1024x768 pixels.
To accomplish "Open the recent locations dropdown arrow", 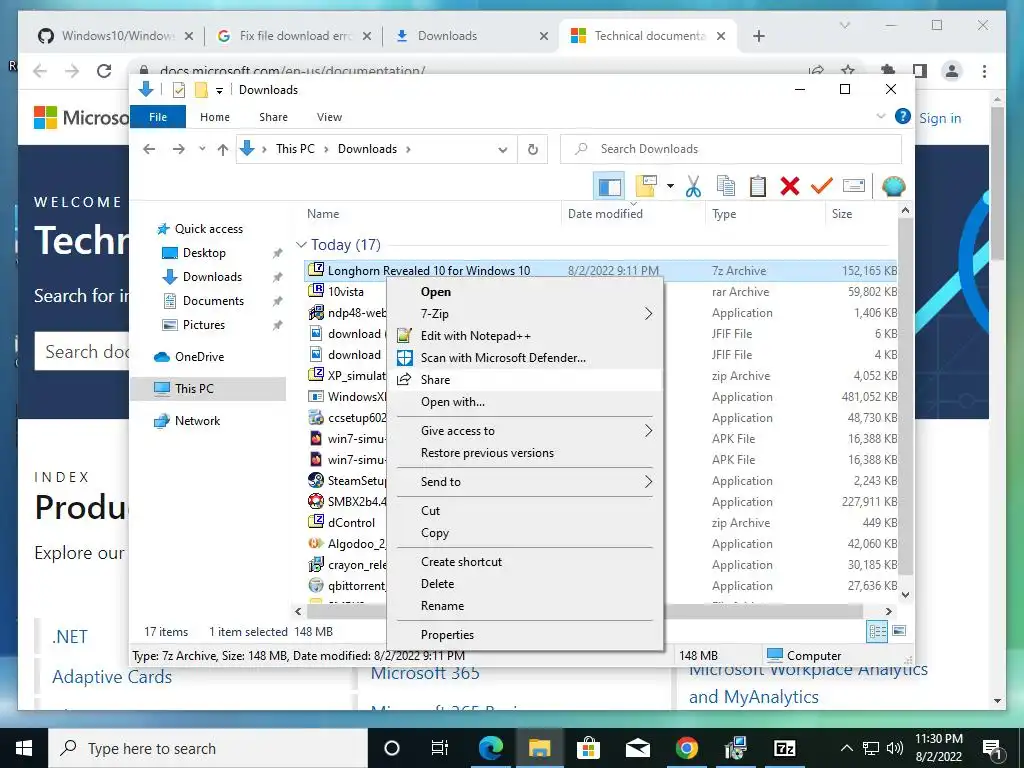I will pos(202,149).
